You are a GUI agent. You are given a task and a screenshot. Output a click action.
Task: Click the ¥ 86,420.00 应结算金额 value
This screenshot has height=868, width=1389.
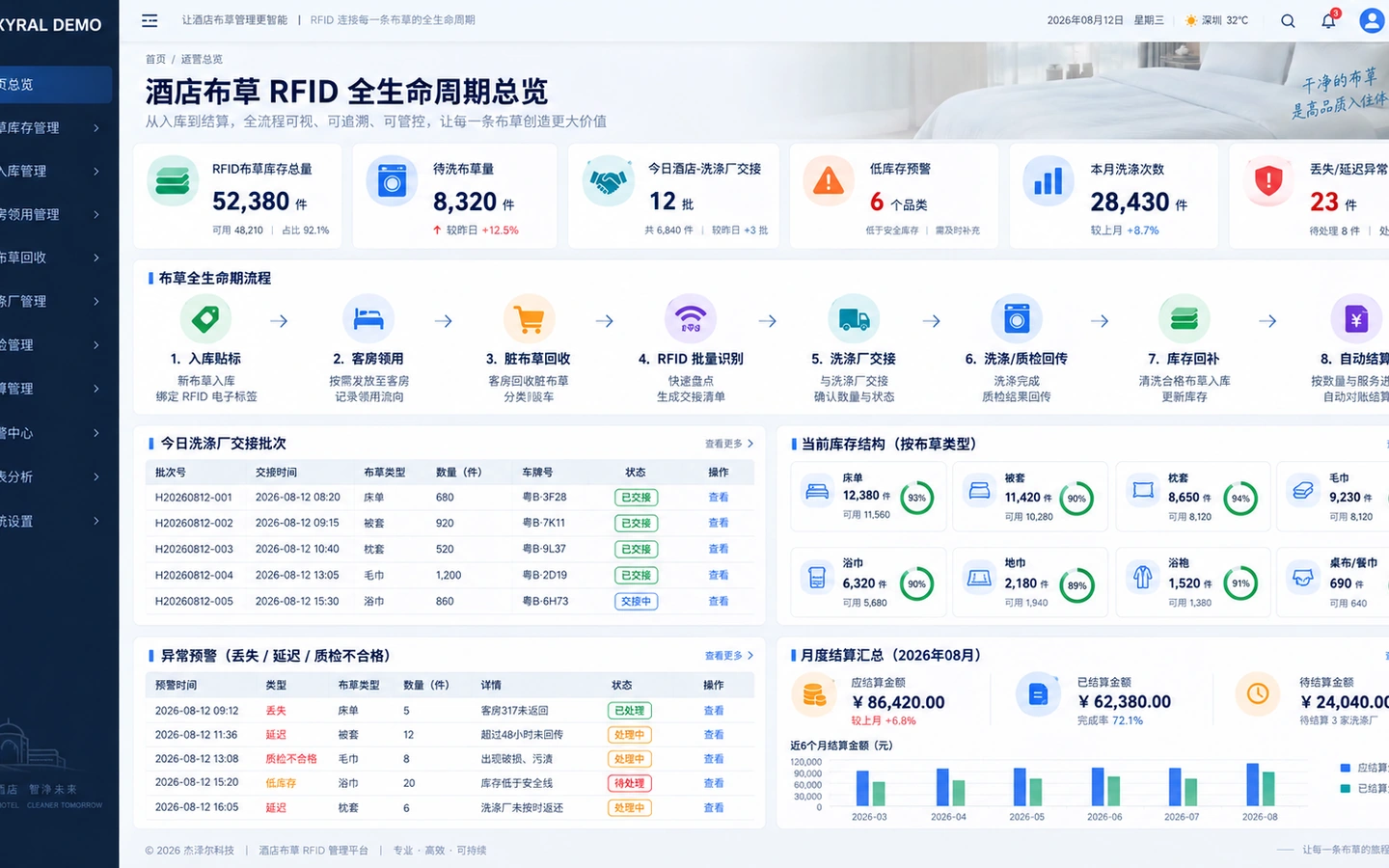tap(898, 702)
